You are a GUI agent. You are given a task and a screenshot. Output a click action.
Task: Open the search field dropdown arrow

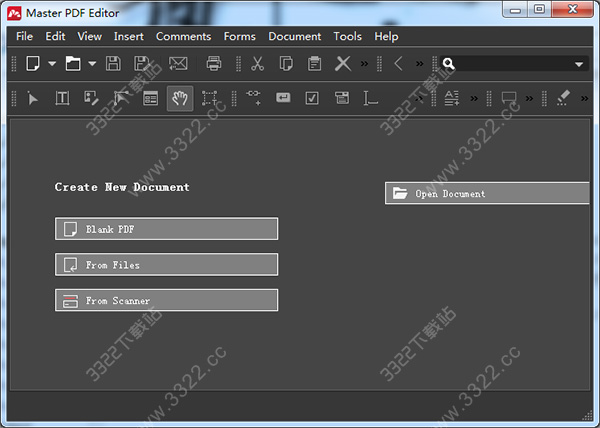click(x=579, y=64)
